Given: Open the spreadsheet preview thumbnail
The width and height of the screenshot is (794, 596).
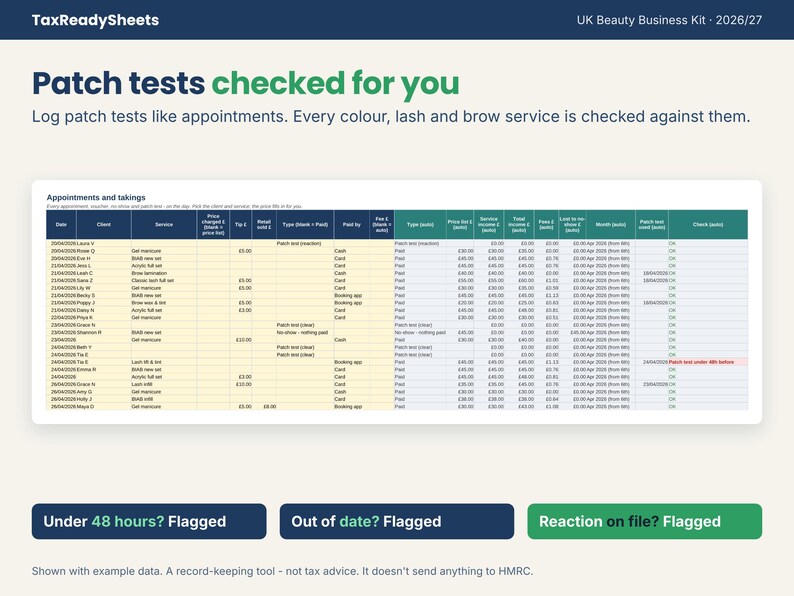Looking at the screenshot, I should (397, 302).
